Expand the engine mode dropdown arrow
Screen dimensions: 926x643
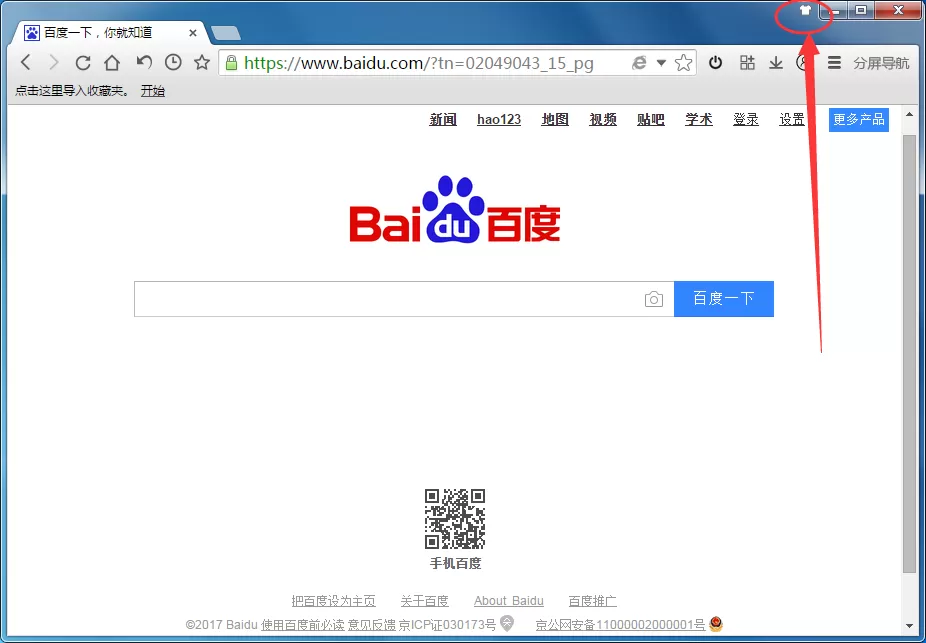coord(661,62)
